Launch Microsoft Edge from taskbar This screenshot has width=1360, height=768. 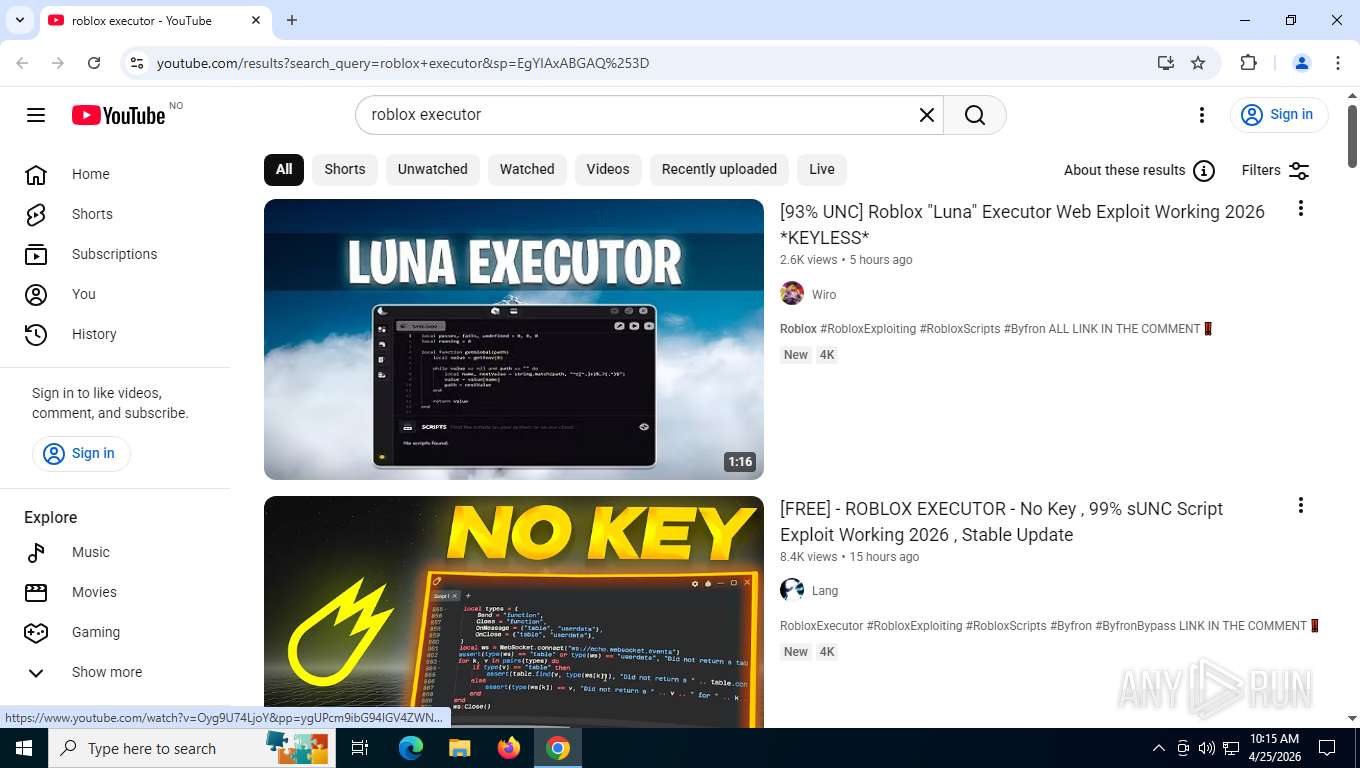click(x=411, y=748)
